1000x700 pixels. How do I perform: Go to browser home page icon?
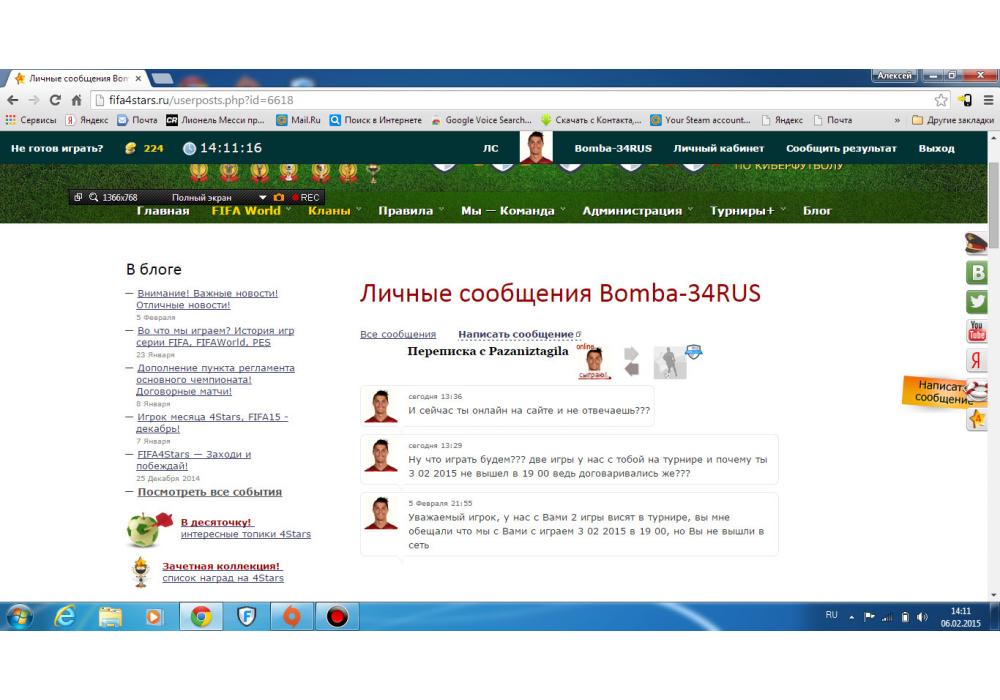point(76,100)
